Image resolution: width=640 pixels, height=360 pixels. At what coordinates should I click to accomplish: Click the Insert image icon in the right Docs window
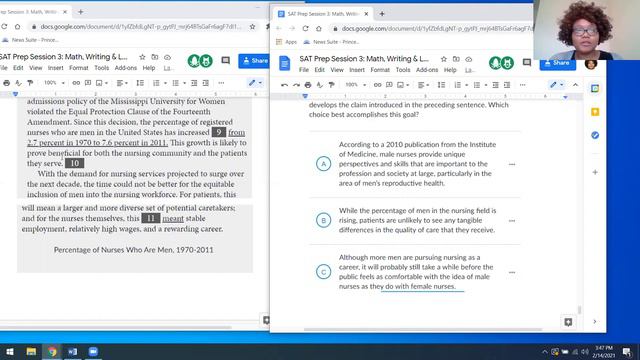coord(400,85)
